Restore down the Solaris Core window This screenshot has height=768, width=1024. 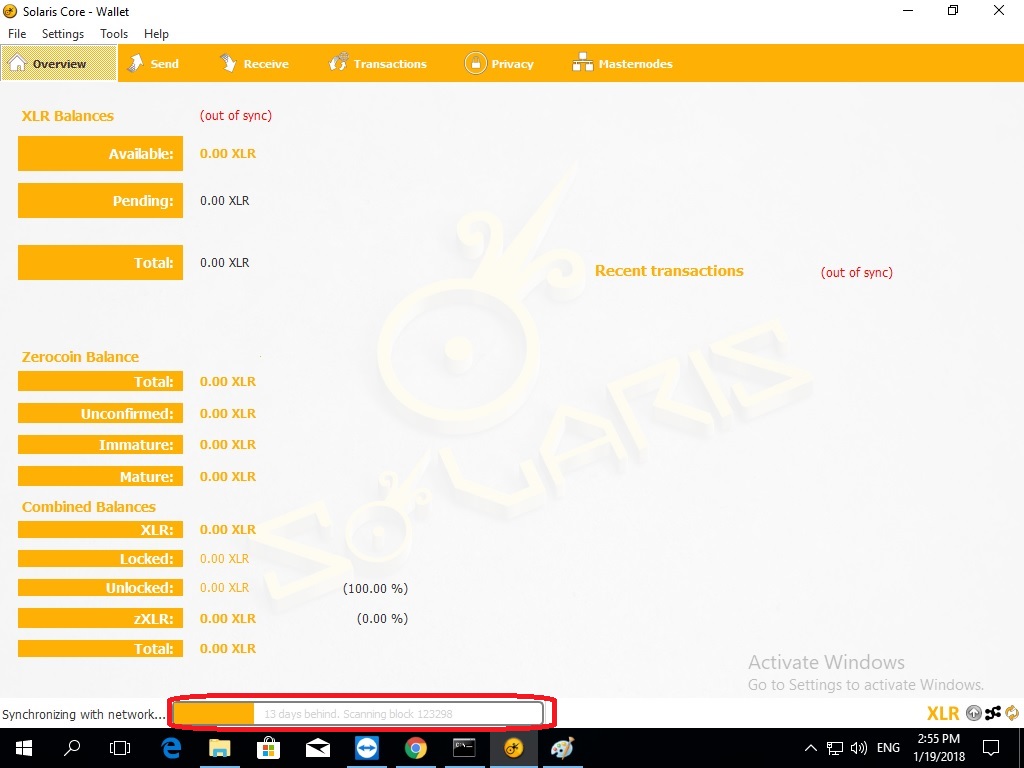coord(953,10)
